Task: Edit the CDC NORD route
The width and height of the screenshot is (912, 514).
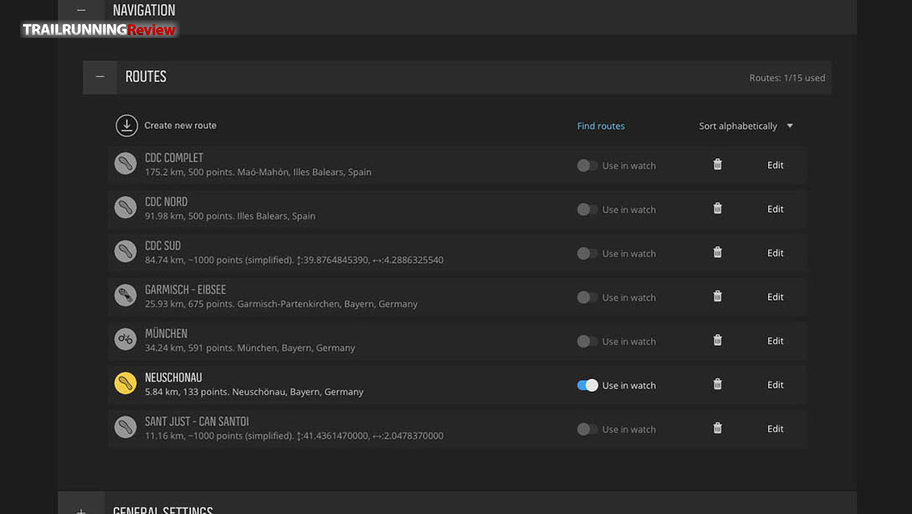Action: 775,209
